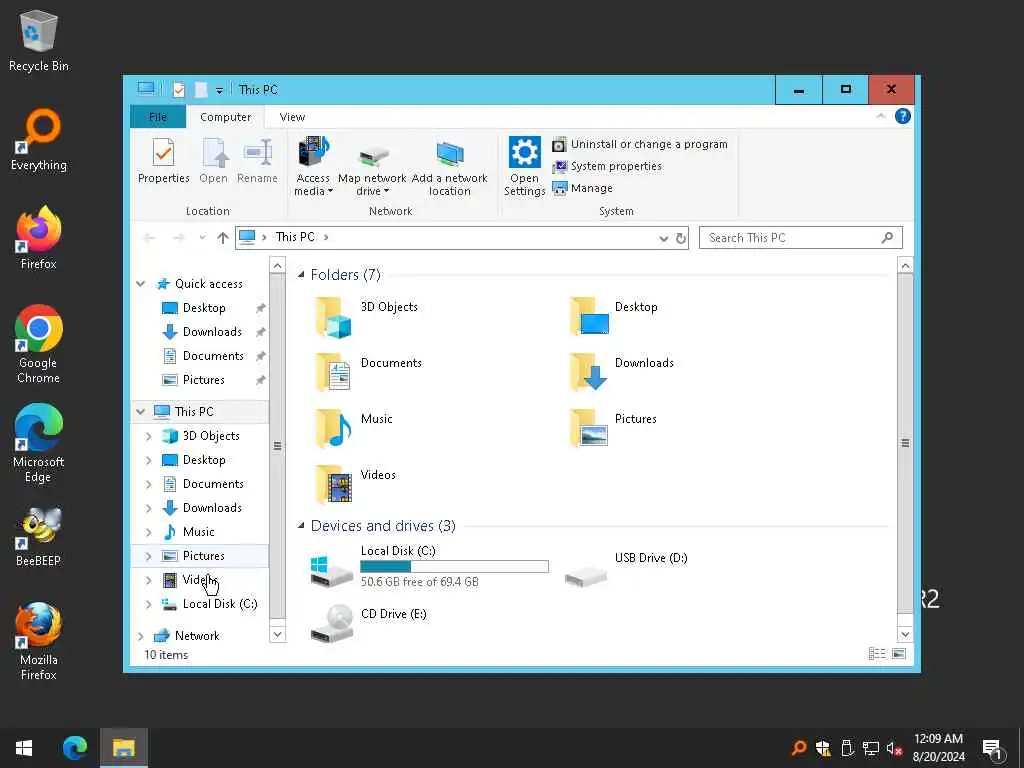Switch to the View ribbon tab
The width and height of the screenshot is (1024, 768).
[292, 117]
